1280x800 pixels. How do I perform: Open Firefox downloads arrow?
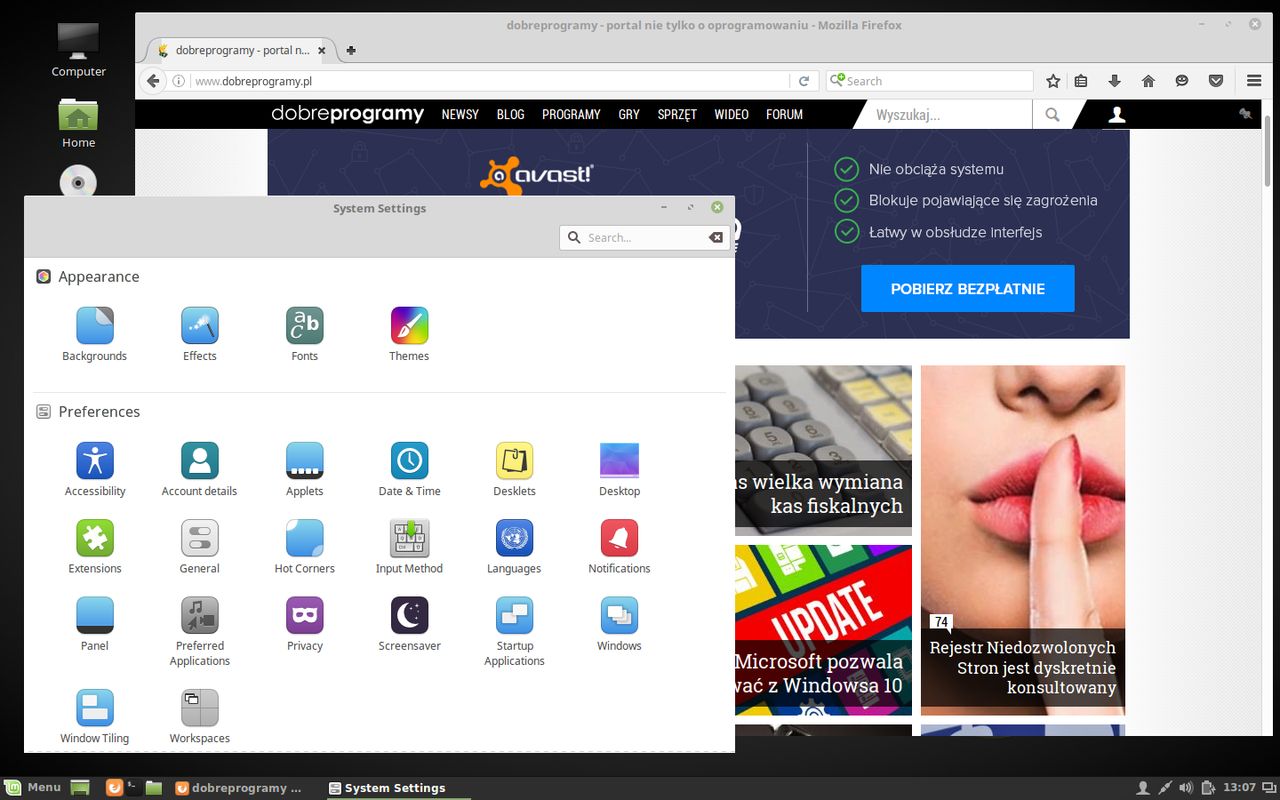point(1114,81)
